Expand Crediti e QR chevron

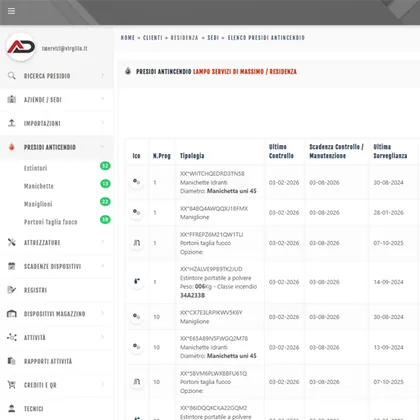point(103,385)
